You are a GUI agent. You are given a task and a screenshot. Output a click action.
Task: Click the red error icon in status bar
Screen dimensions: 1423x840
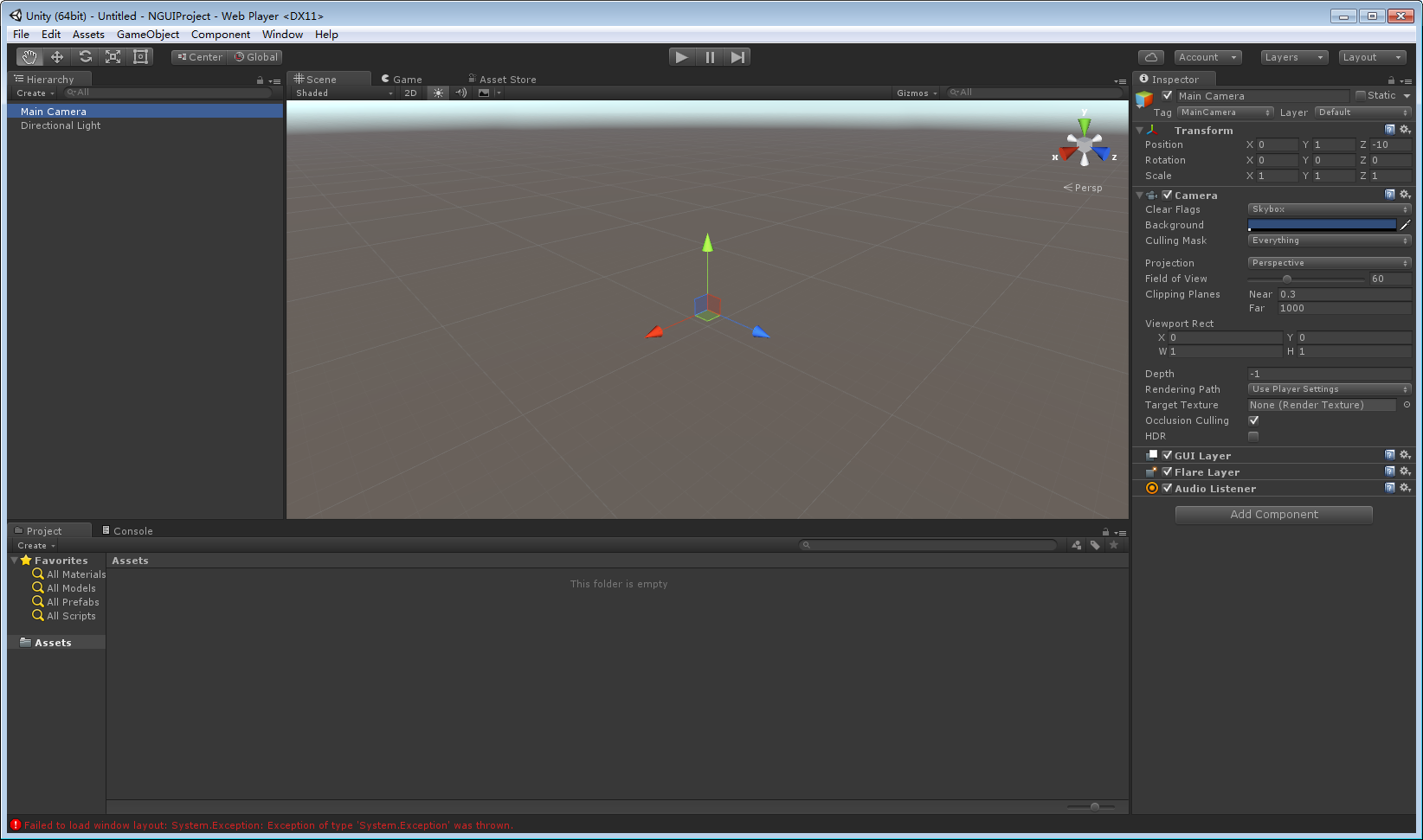(x=16, y=825)
